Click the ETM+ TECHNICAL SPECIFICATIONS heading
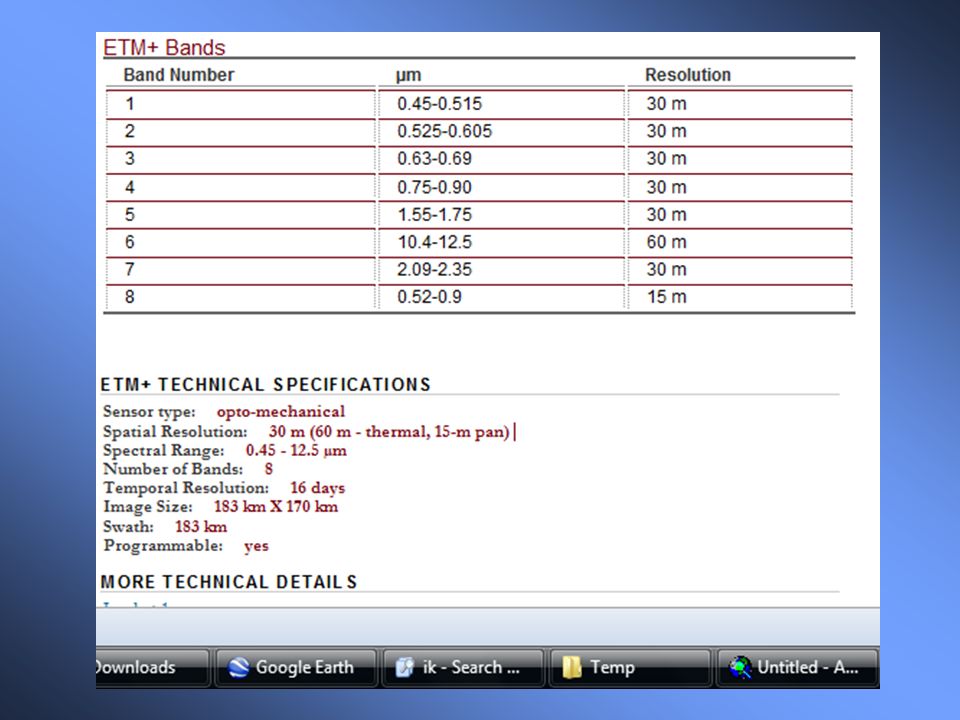 point(266,384)
